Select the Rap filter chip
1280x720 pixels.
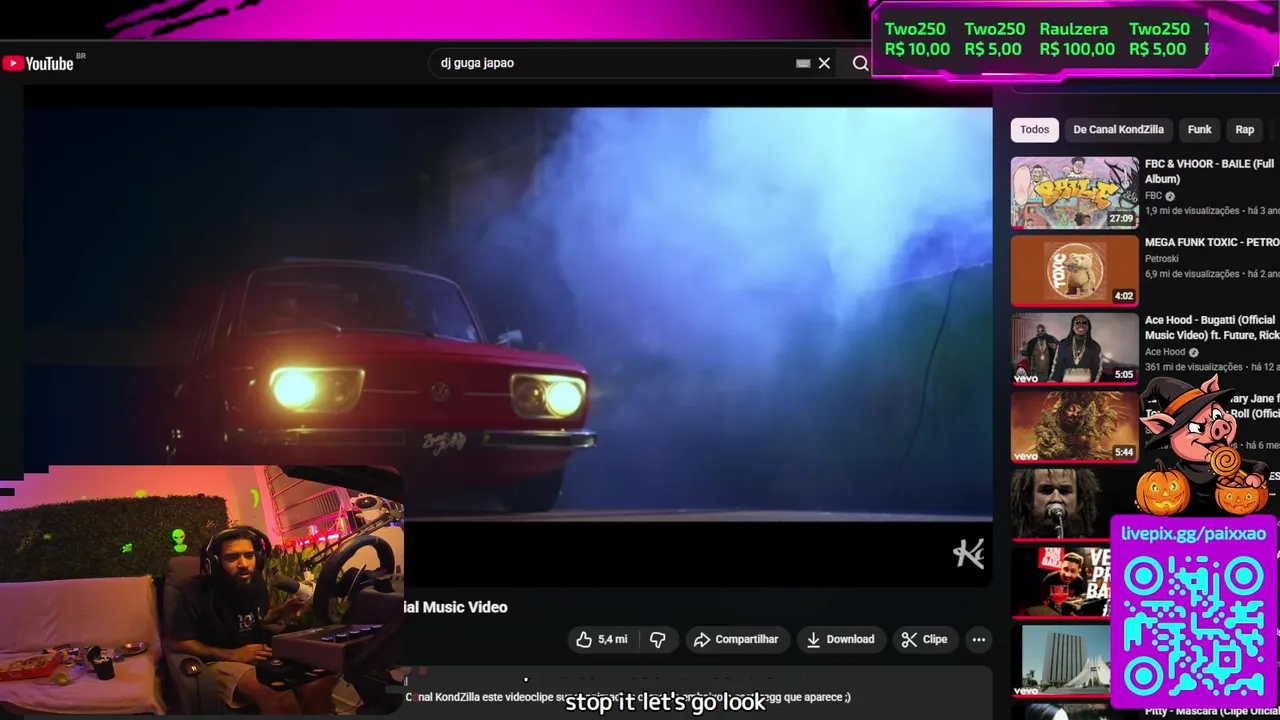[1244, 129]
